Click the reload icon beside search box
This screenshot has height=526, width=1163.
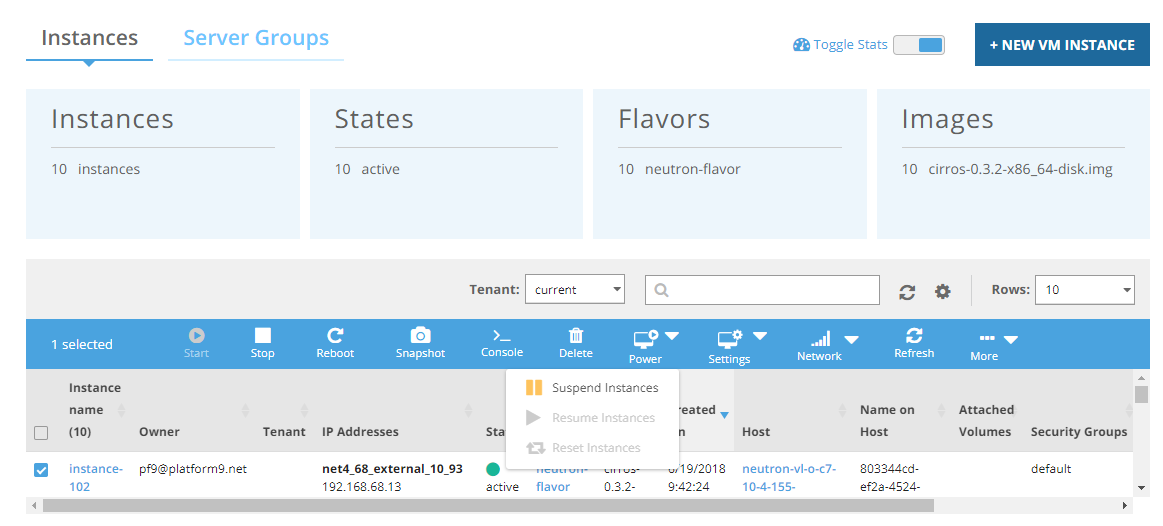point(907,291)
